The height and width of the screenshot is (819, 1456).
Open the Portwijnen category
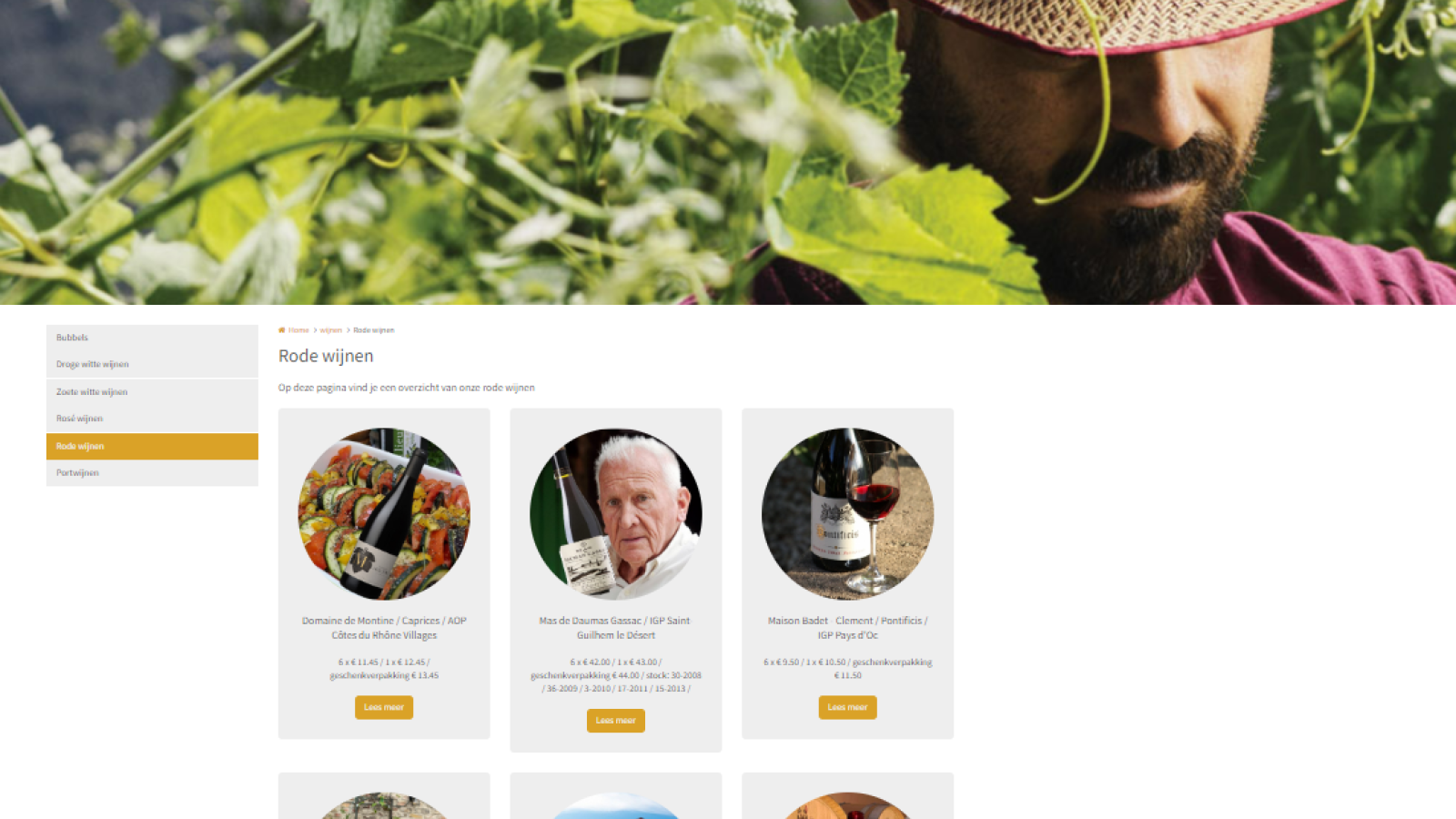coord(152,473)
